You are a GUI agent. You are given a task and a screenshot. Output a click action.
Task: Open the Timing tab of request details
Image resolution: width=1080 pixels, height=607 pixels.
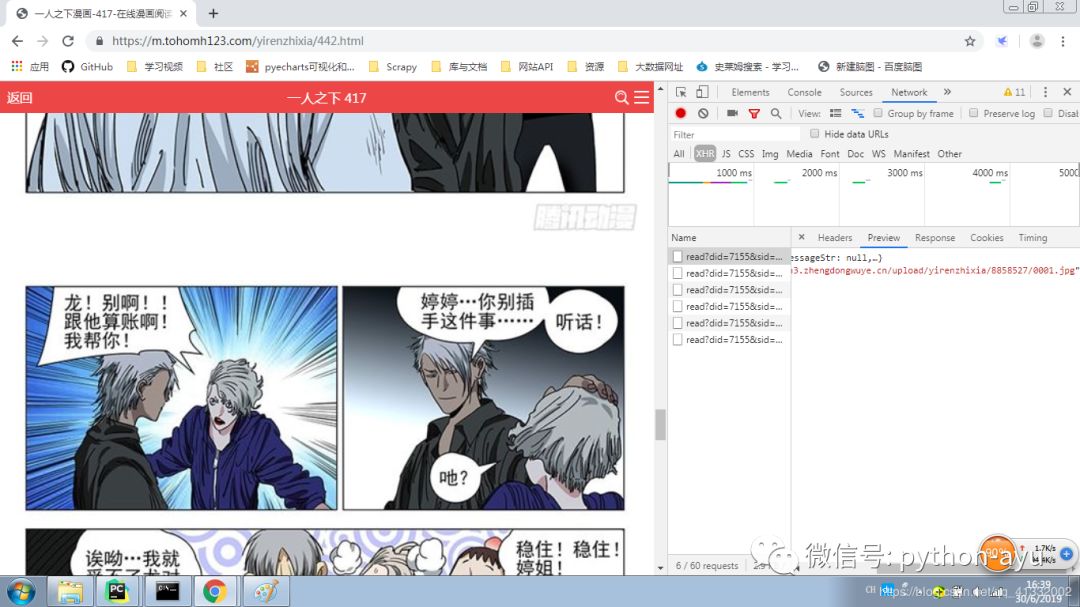[1032, 238]
